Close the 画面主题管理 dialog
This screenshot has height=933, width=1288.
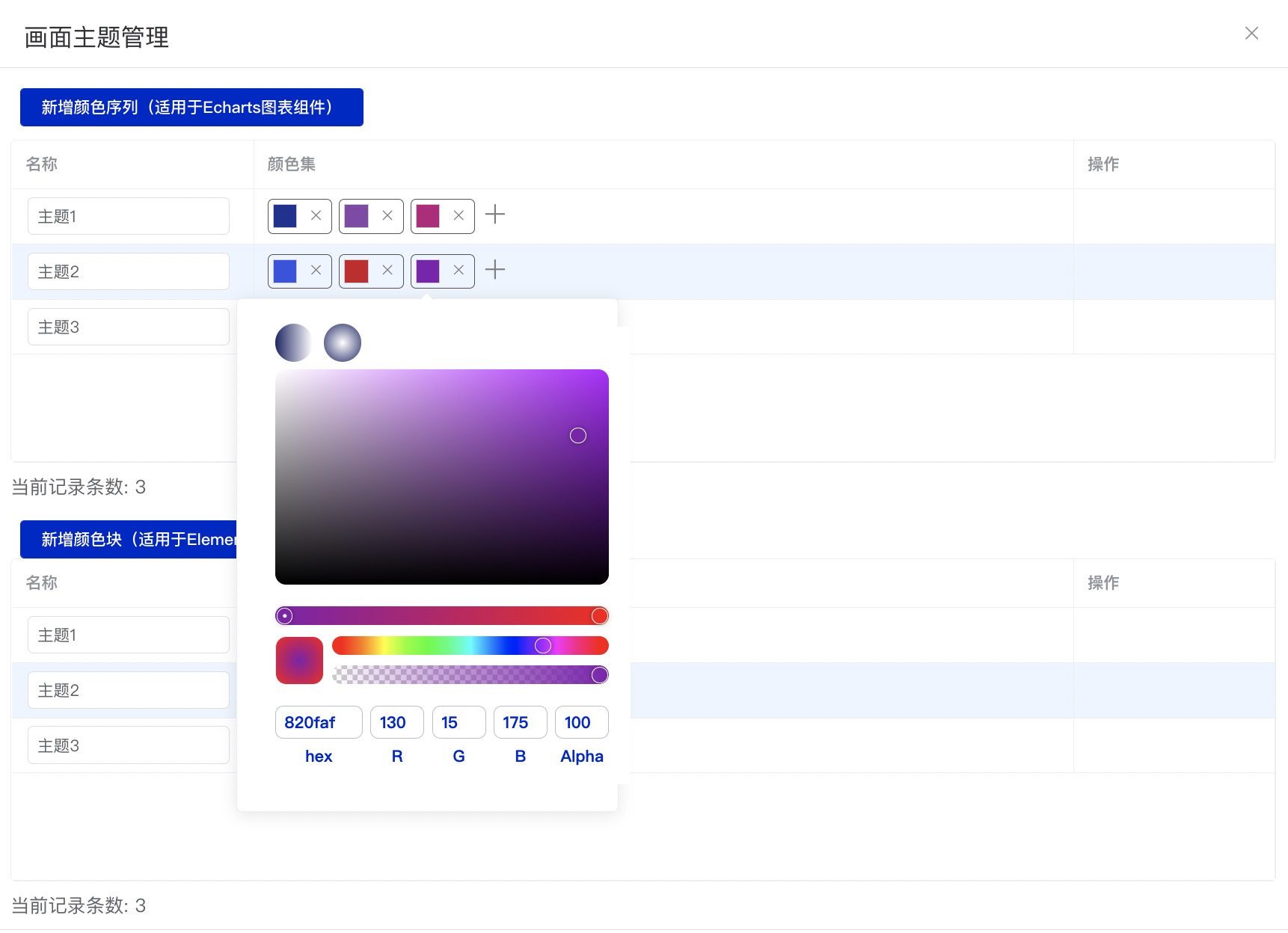click(x=1251, y=33)
